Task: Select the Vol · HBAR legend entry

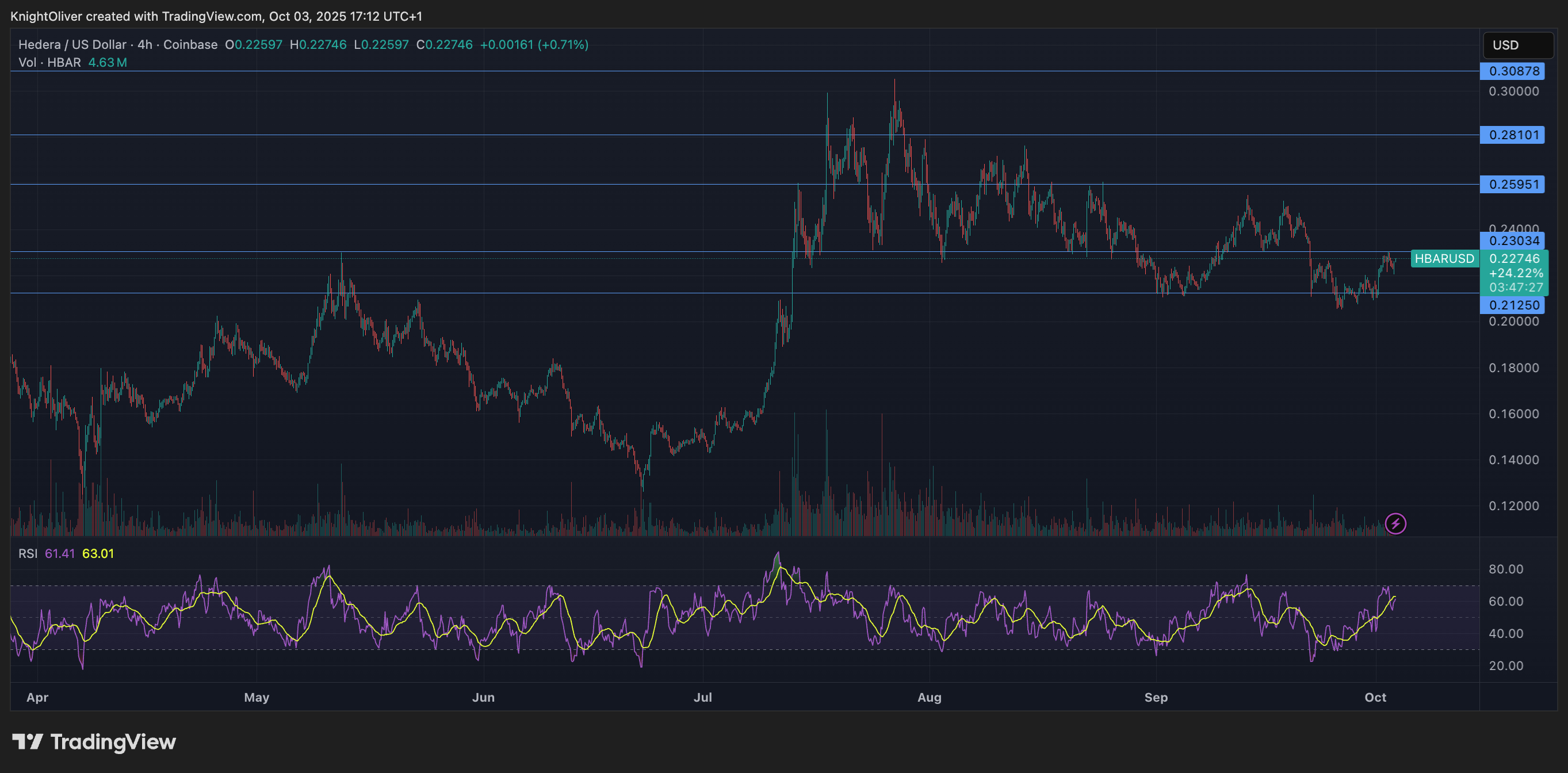Action: click(49, 62)
